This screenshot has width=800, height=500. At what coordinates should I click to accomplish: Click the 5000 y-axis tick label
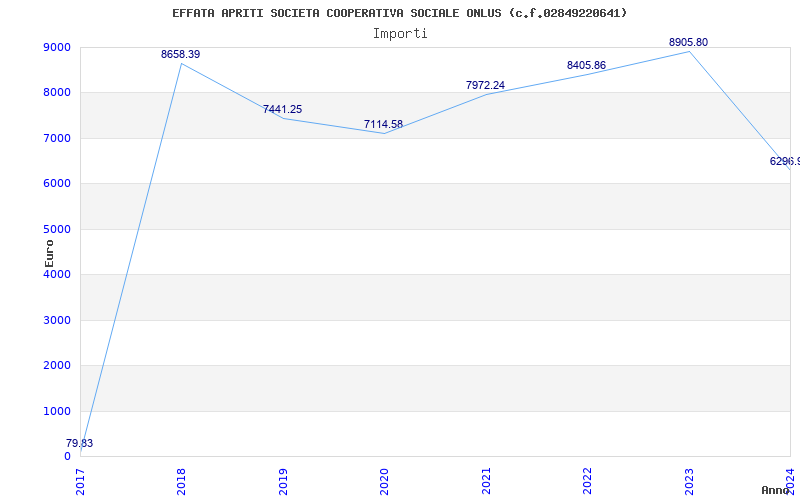coord(57,230)
